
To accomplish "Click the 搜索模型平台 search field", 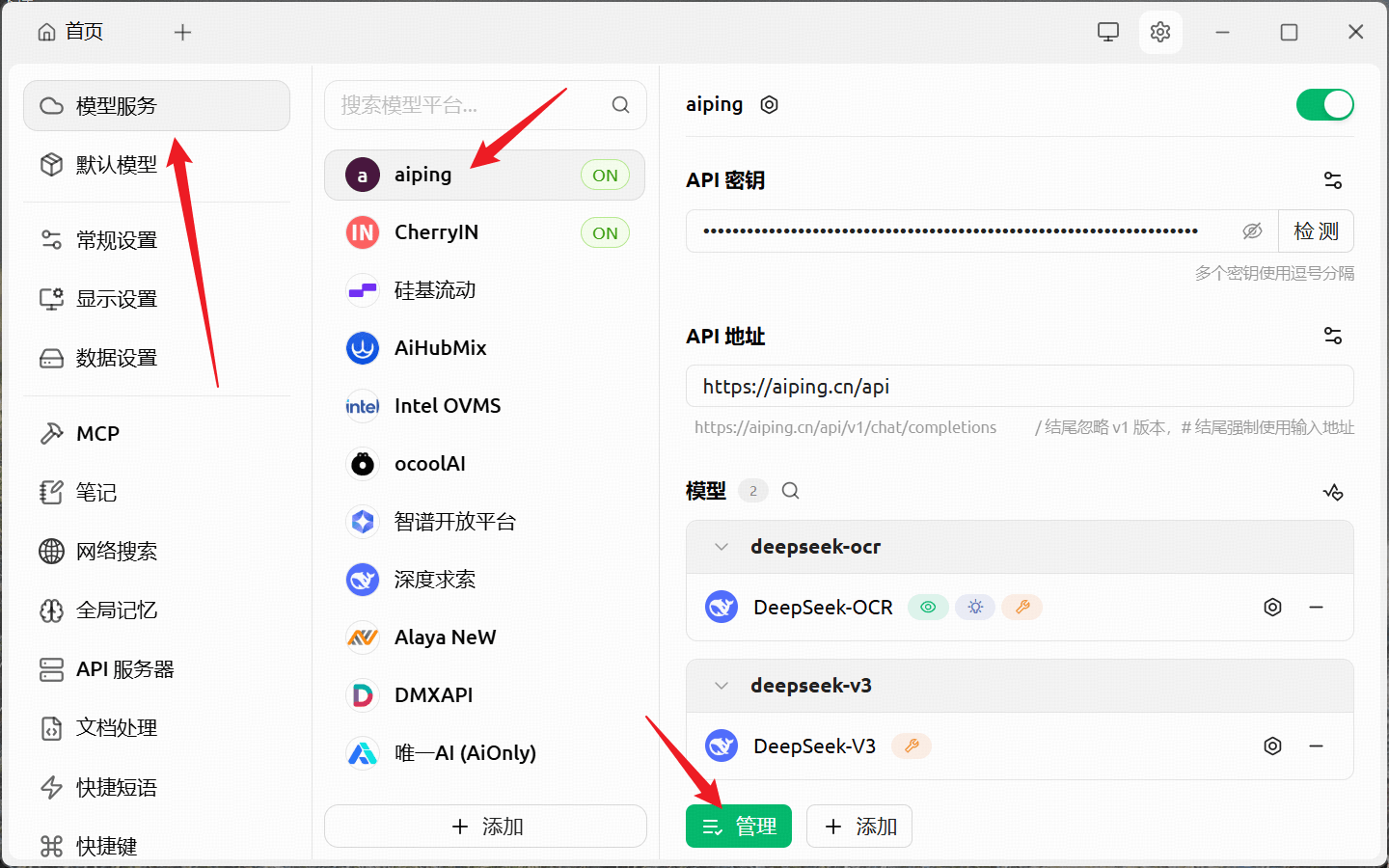I will [473, 105].
